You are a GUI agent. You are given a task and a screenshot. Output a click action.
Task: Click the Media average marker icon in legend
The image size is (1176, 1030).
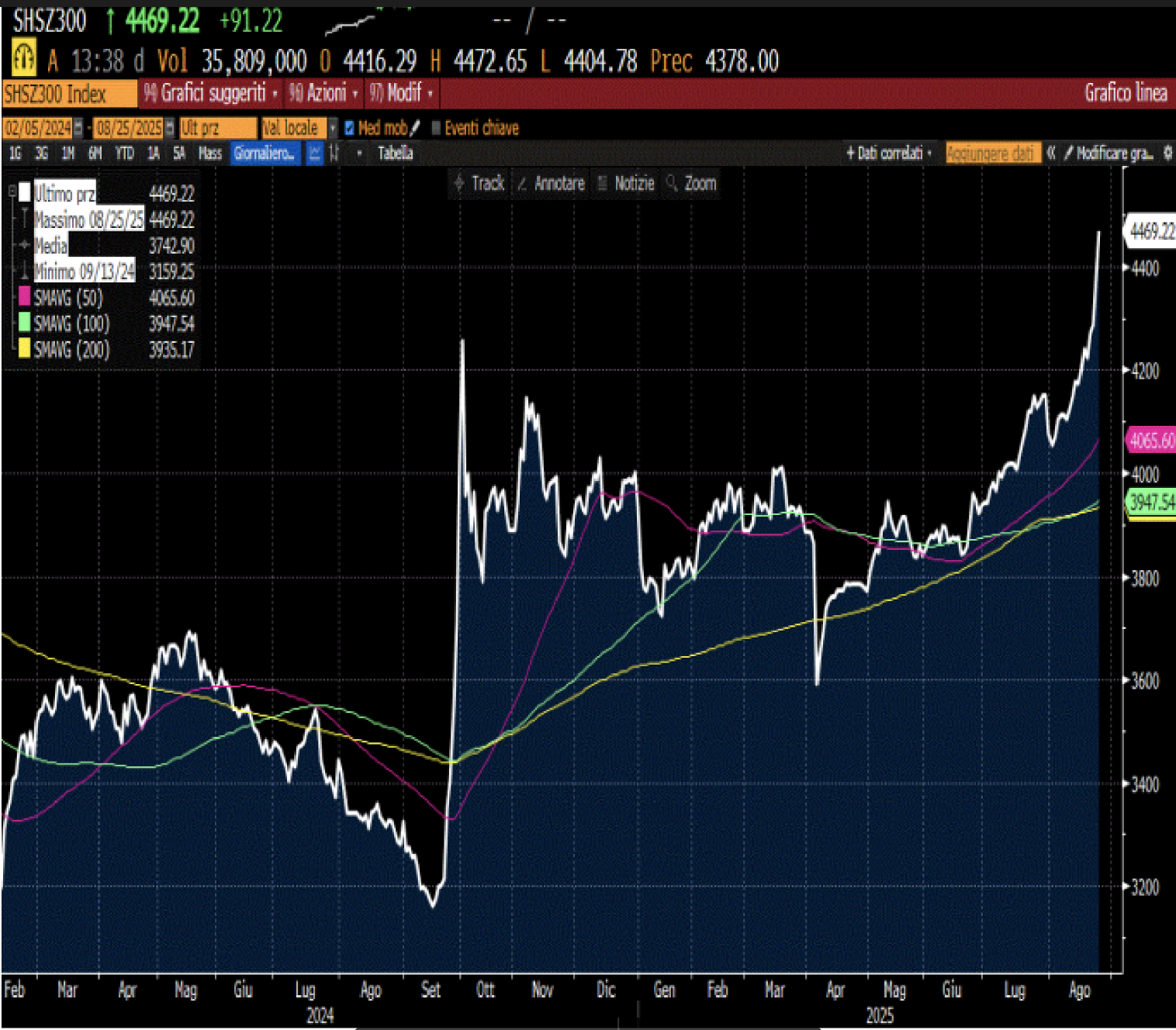click(x=25, y=245)
